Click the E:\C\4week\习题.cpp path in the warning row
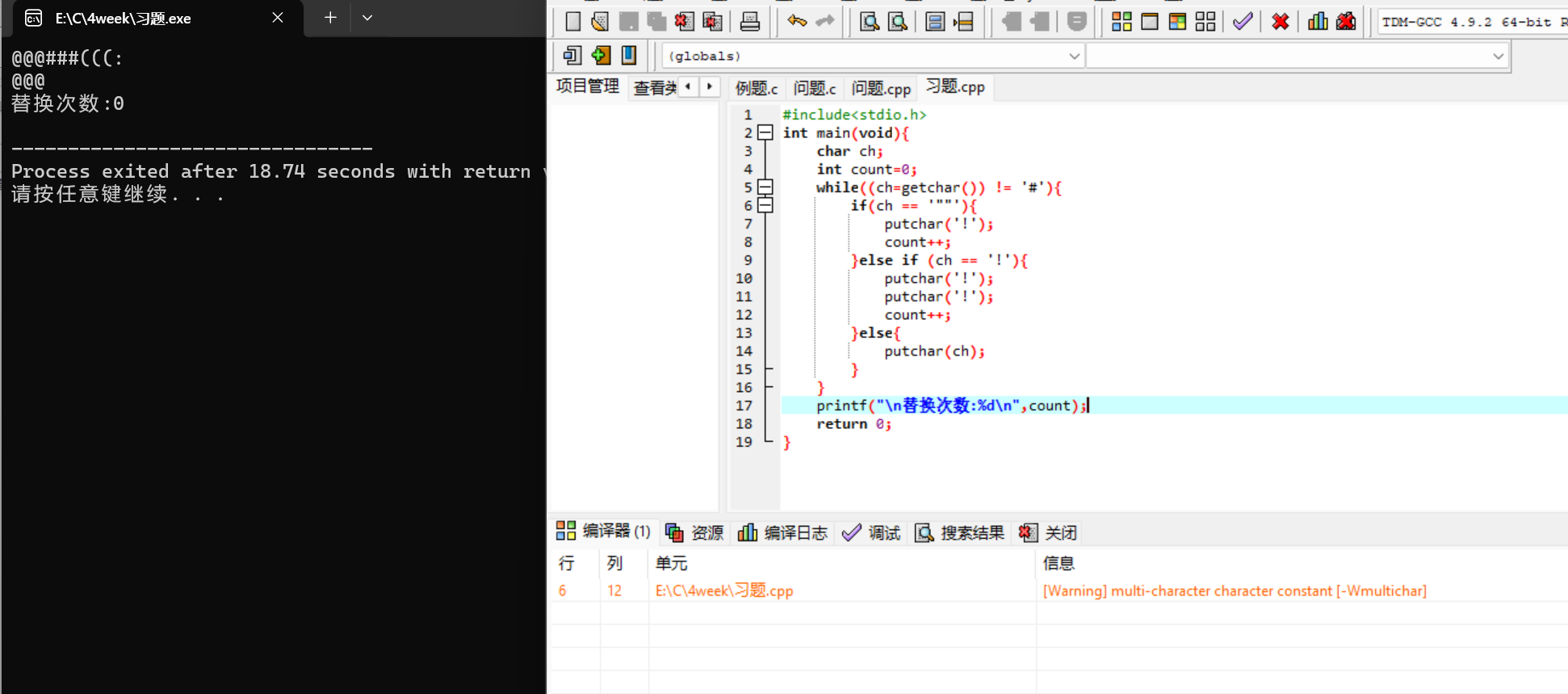1568x694 pixels. (x=724, y=591)
